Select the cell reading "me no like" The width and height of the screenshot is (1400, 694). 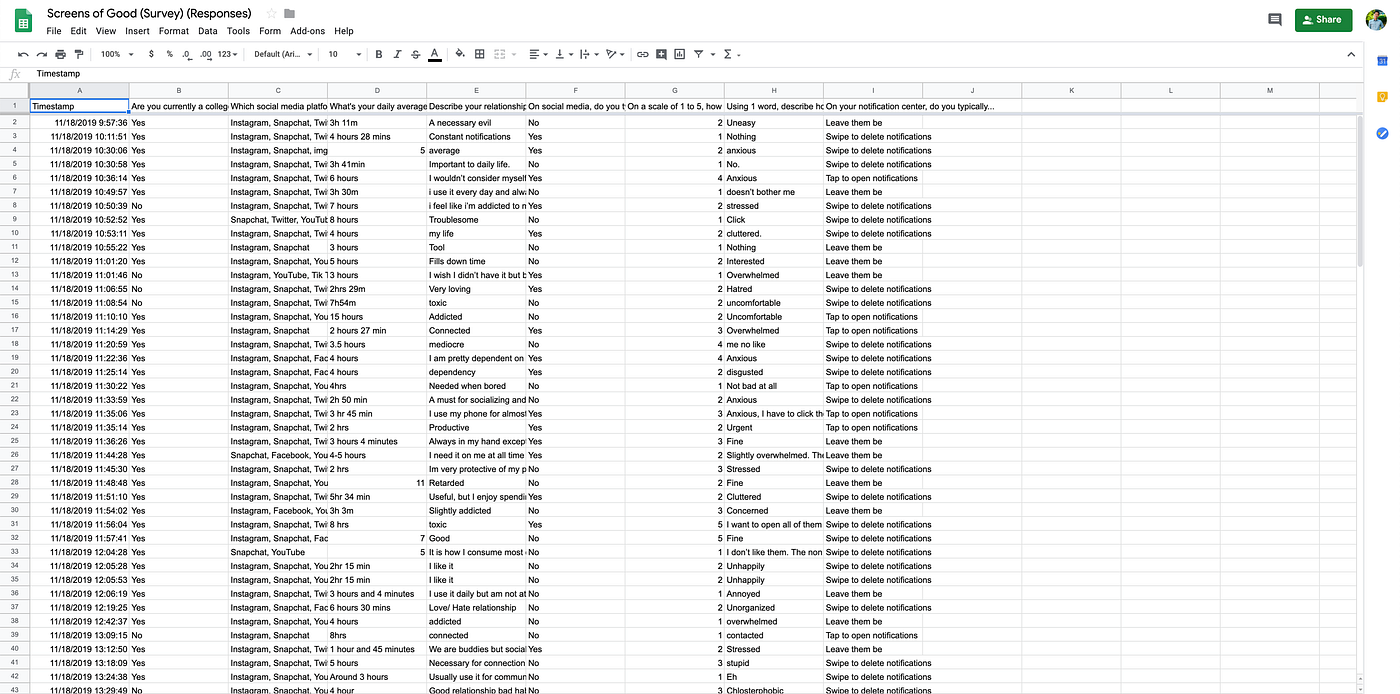773,344
